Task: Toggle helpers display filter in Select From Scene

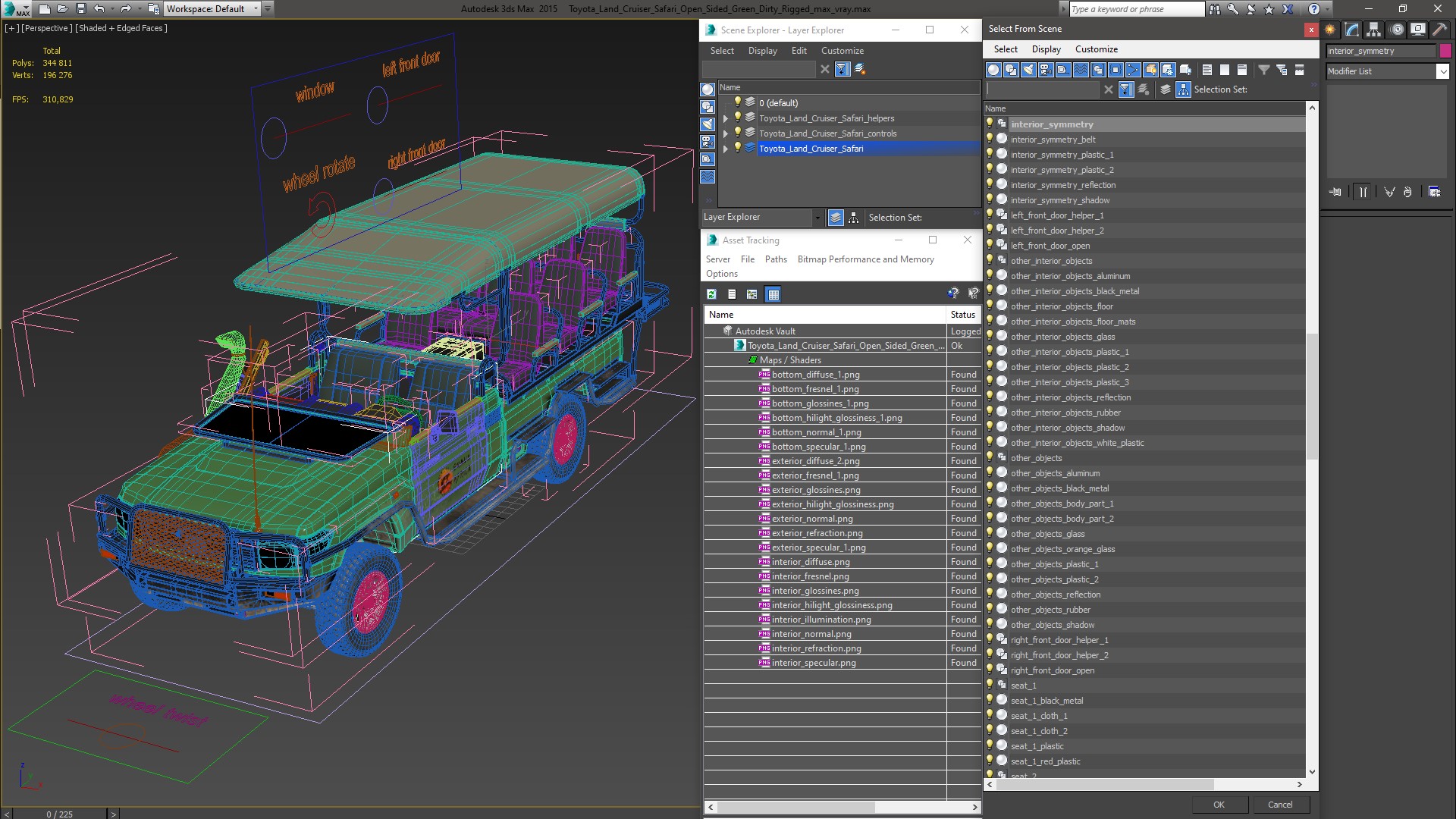Action: tap(1063, 70)
